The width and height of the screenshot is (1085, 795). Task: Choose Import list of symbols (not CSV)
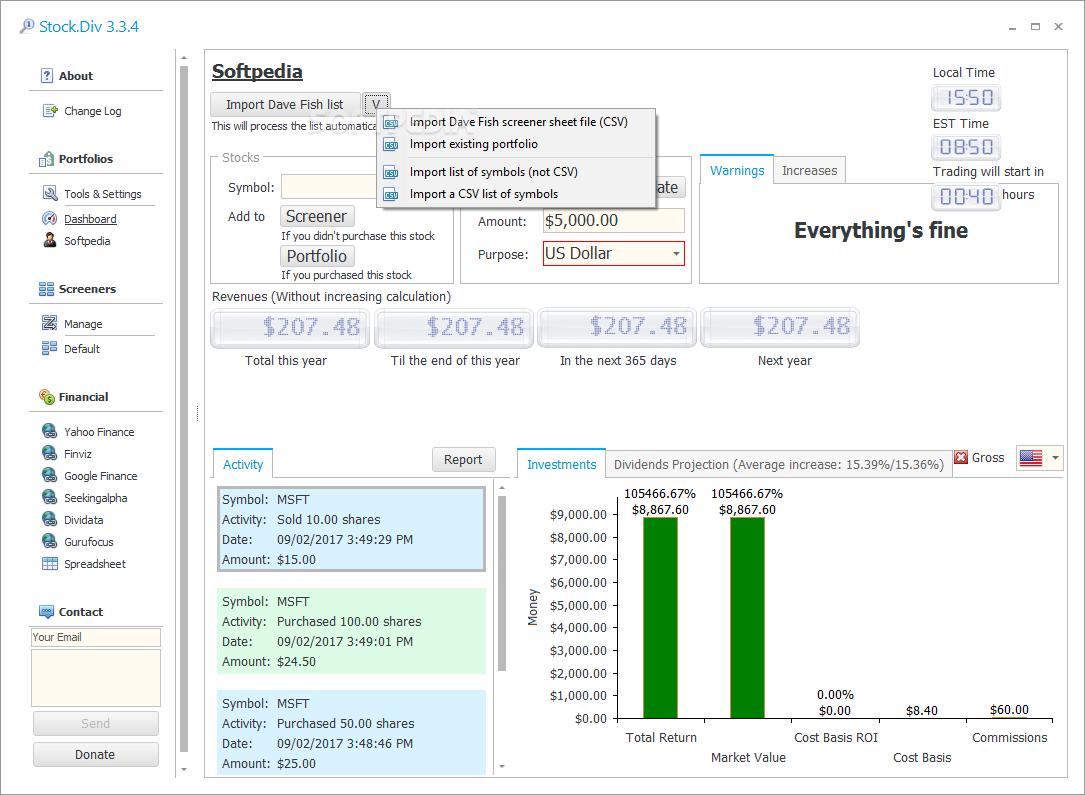click(x=518, y=172)
